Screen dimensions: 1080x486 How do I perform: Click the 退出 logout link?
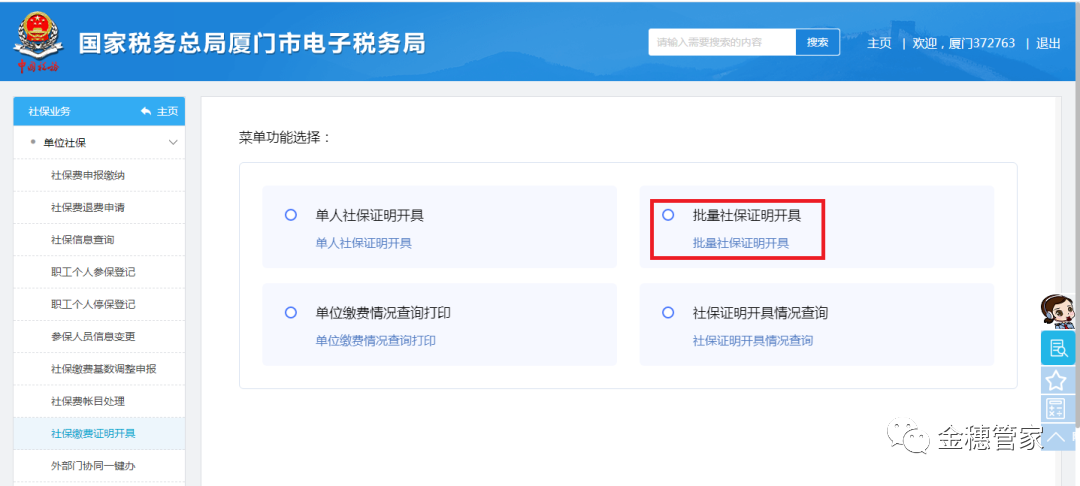(x=1048, y=43)
